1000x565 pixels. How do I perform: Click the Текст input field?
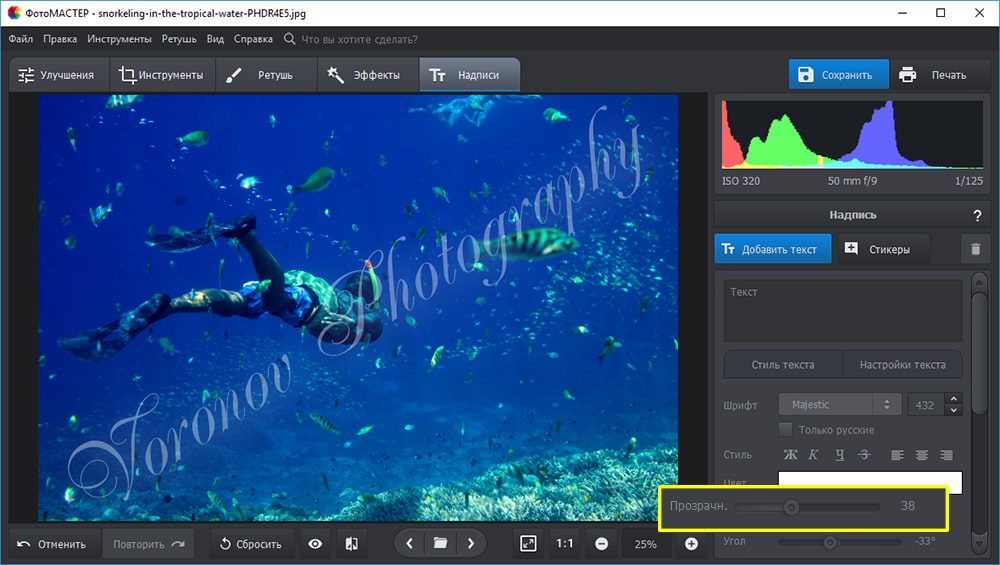(842, 311)
